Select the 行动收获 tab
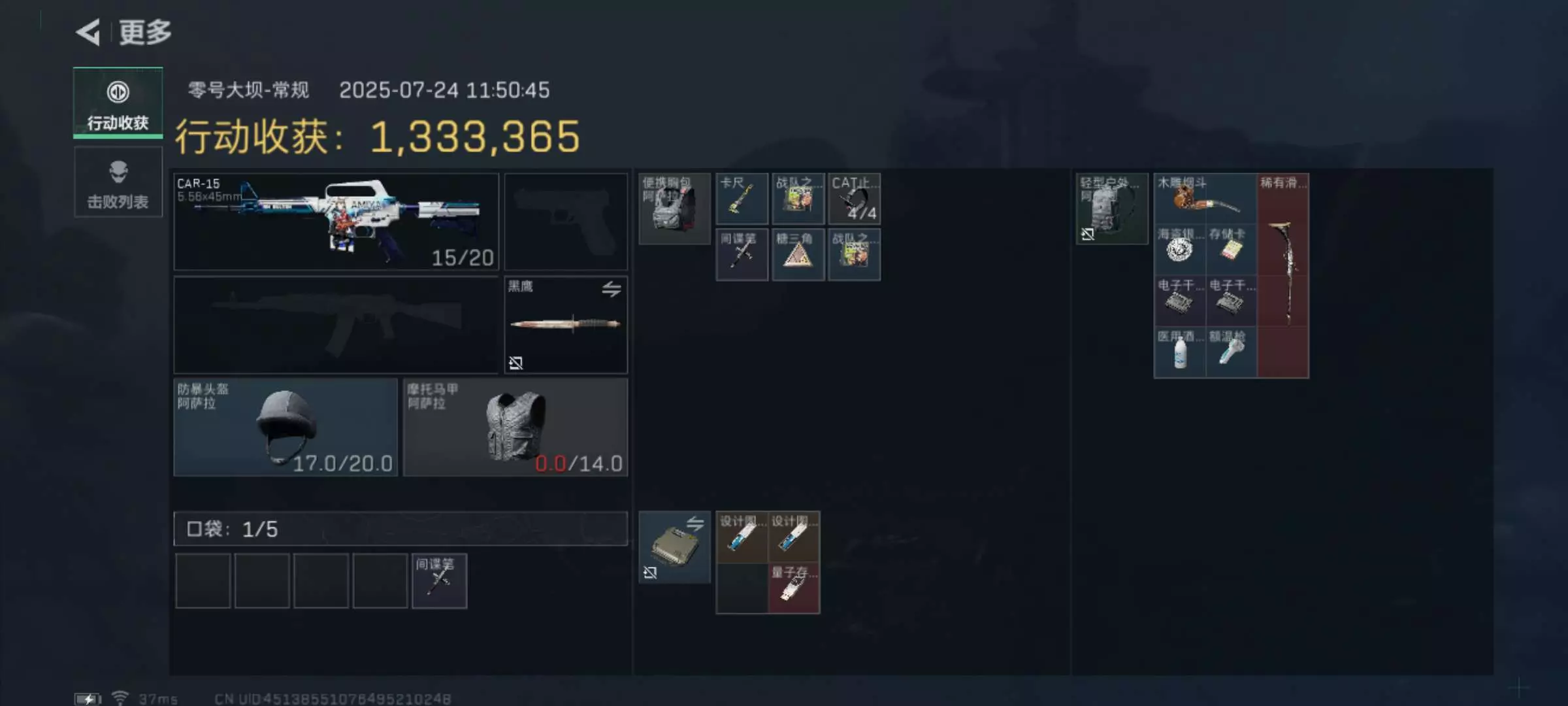Image resolution: width=1568 pixels, height=706 pixels. pyautogui.click(x=118, y=103)
